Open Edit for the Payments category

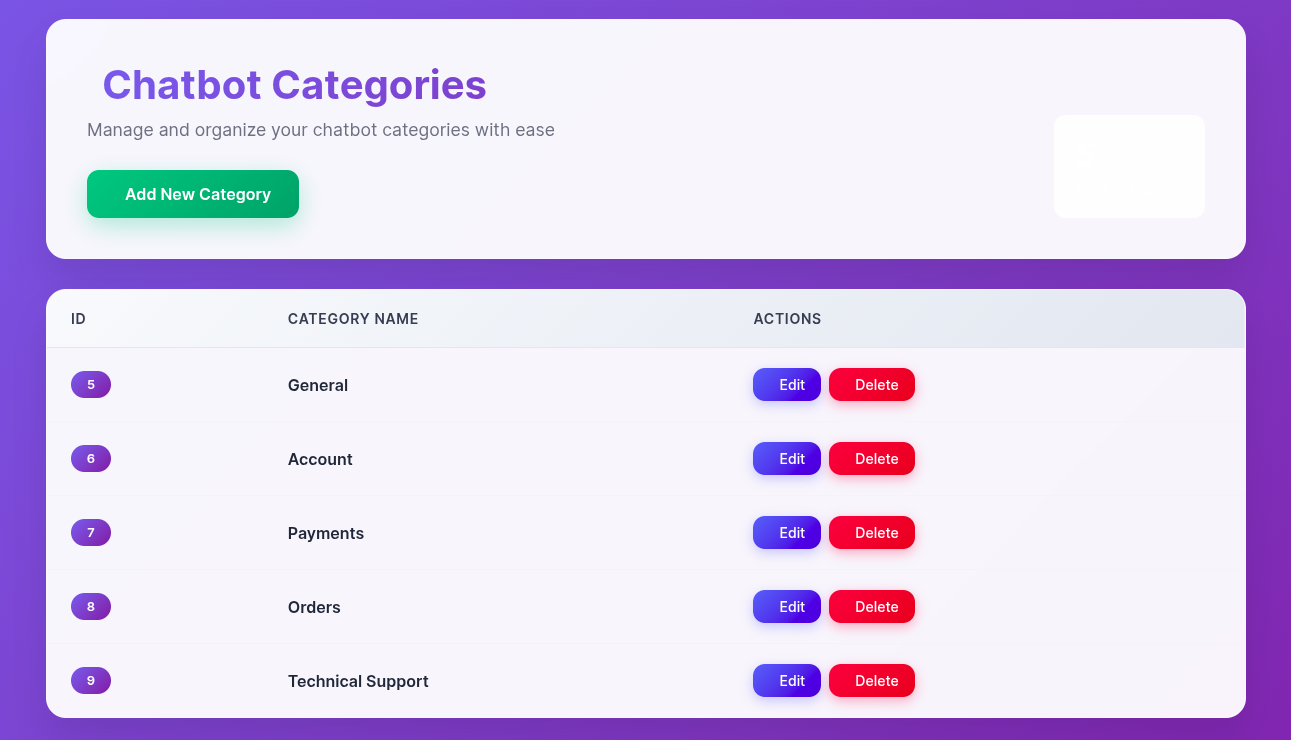click(x=787, y=533)
